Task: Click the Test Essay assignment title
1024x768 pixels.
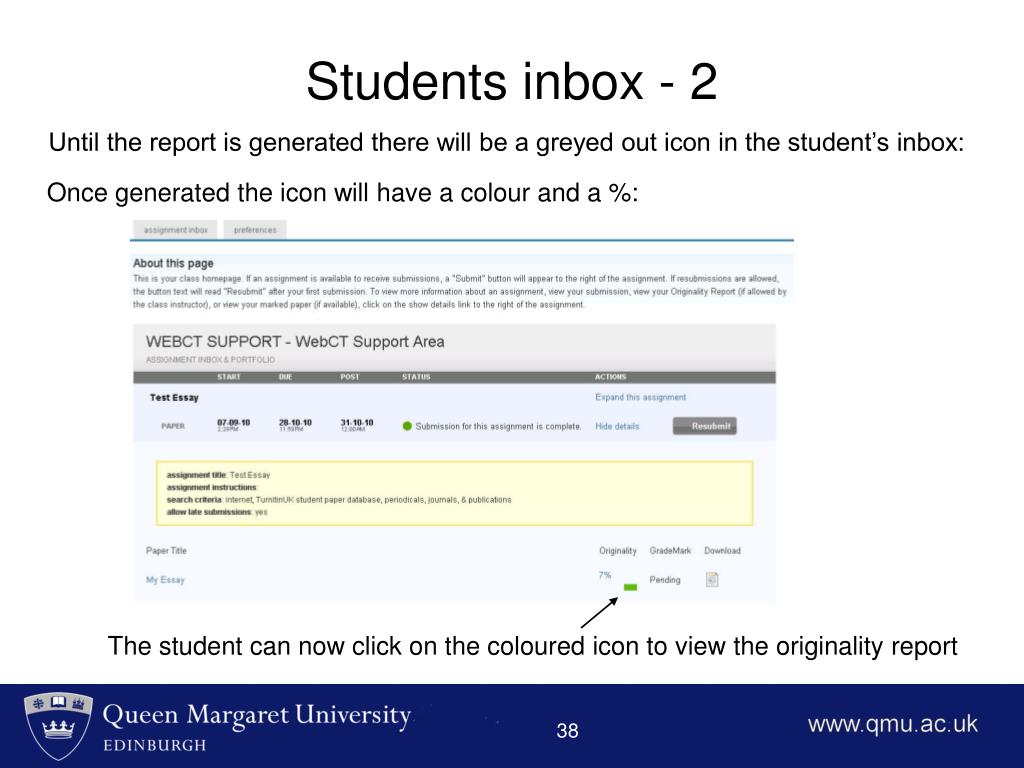Action: [x=174, y=397]
